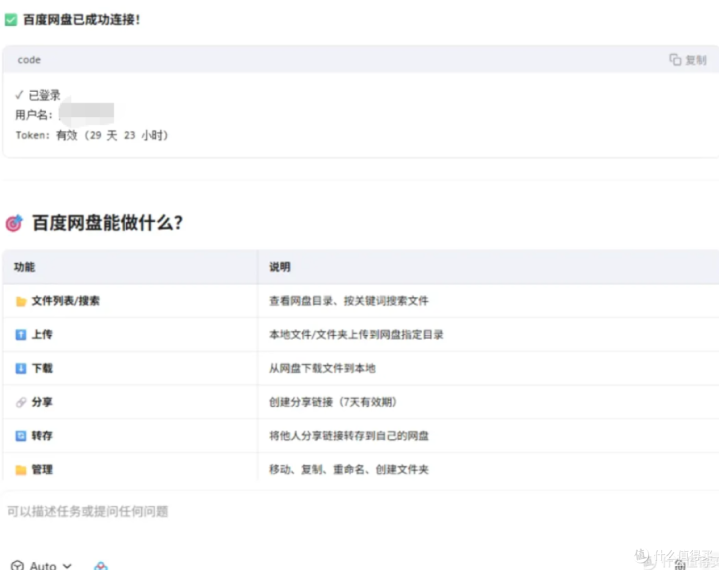Click 查看网盘目录、按关键词搜索文件 description
The height and width of the screenshot is (570, 719).
pos(349,301)
